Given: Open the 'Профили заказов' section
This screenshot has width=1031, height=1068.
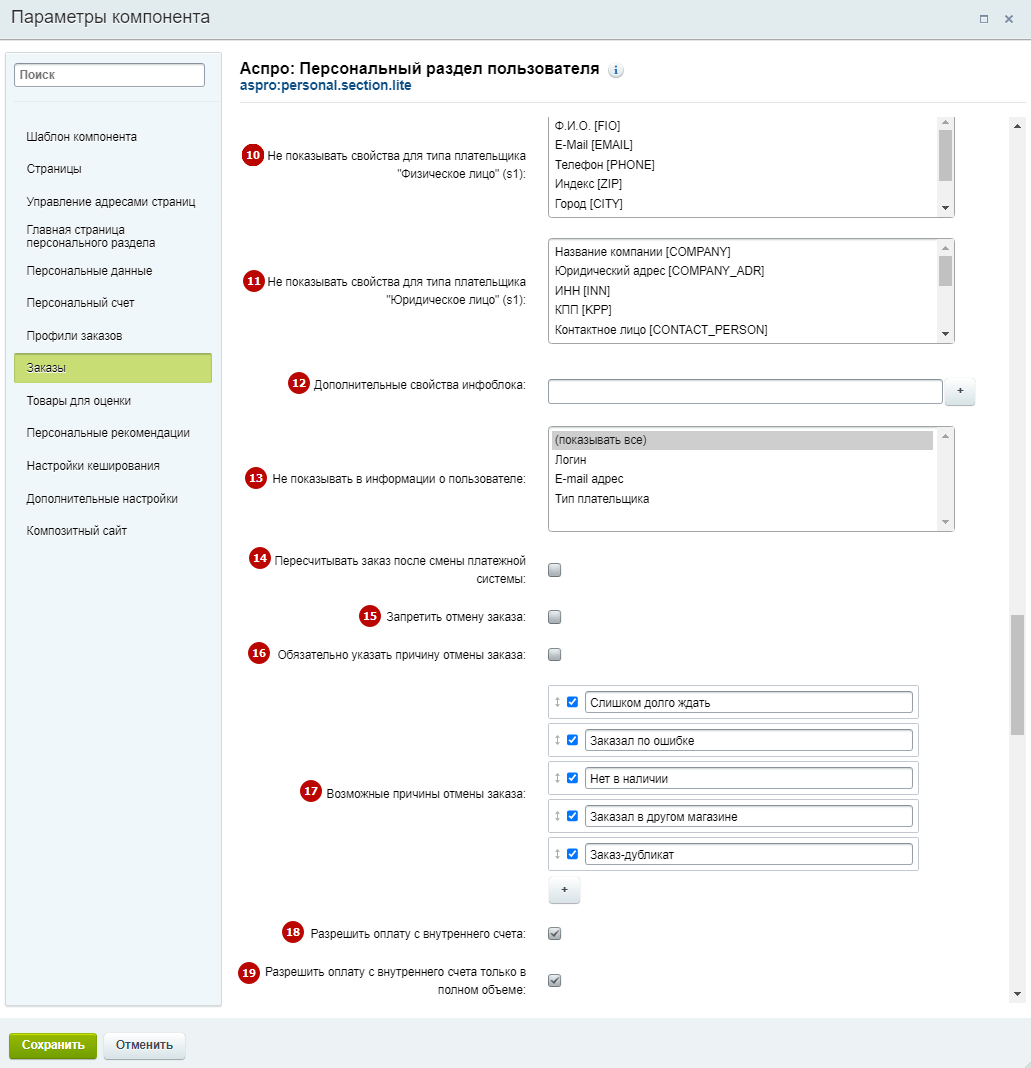Looking at the screenshot, I should (x=74, y=336).
